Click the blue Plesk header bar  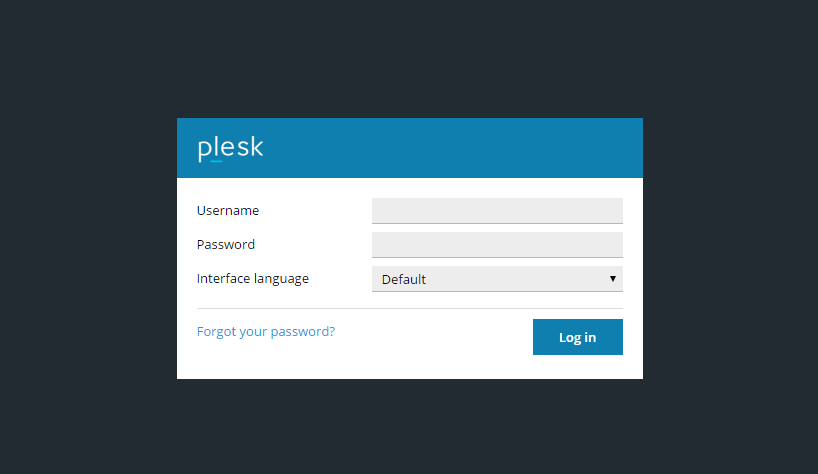point(450,148)
